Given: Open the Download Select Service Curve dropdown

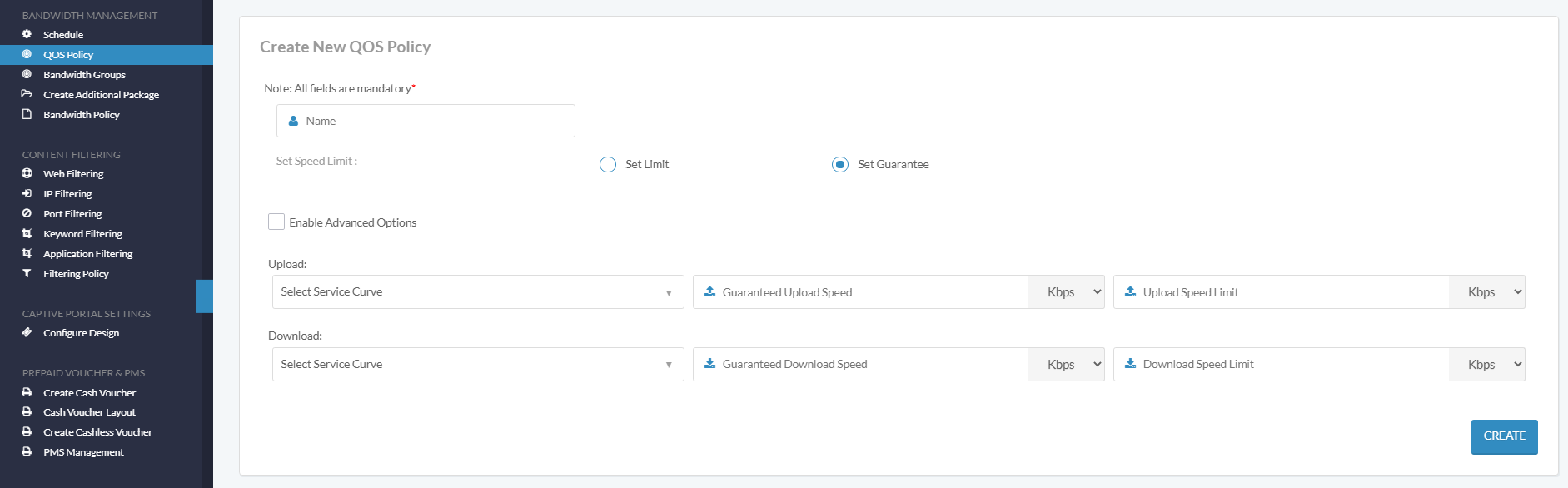Looking at the screenshot, I should [478, 365].
